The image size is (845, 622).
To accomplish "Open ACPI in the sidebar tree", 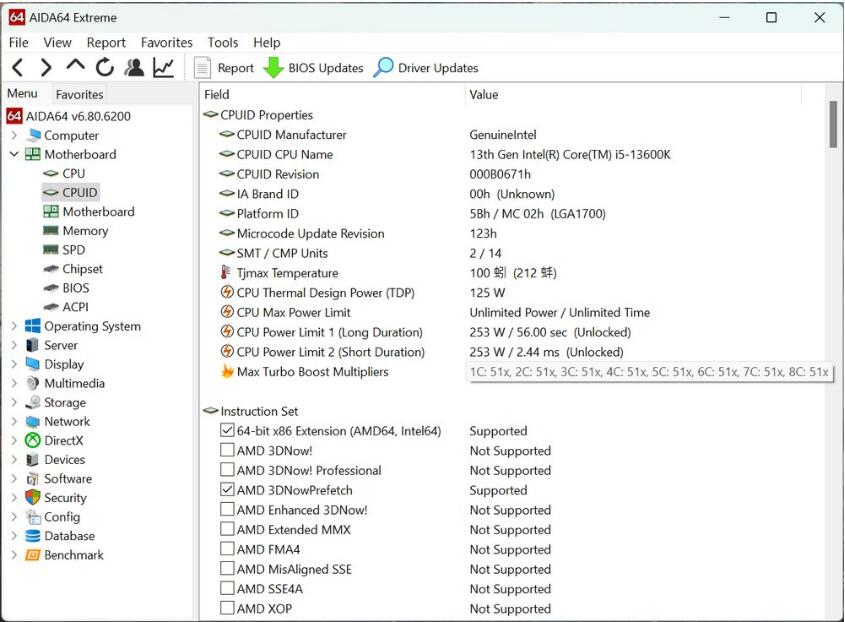I will point(66,307).
